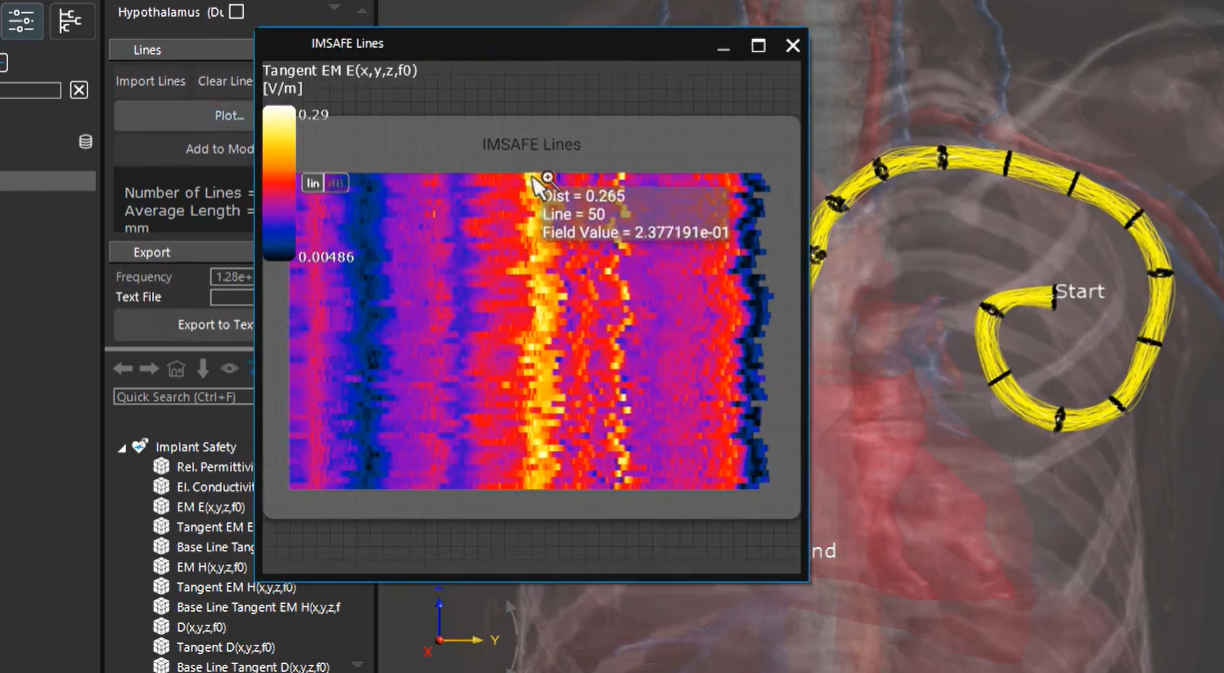Screen dimensions: 1224x673
Task: Click the cube icon beside Tangent D(x,y,z,f0)
Action: coord(161,647)
